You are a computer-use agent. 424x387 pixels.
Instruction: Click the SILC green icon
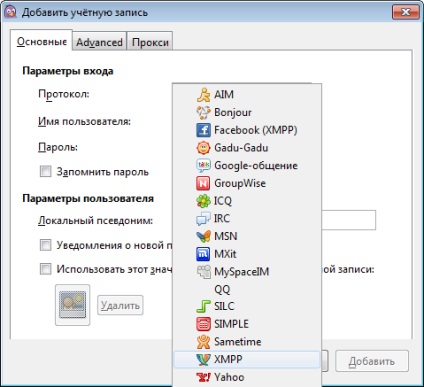(x=203, y=306)
